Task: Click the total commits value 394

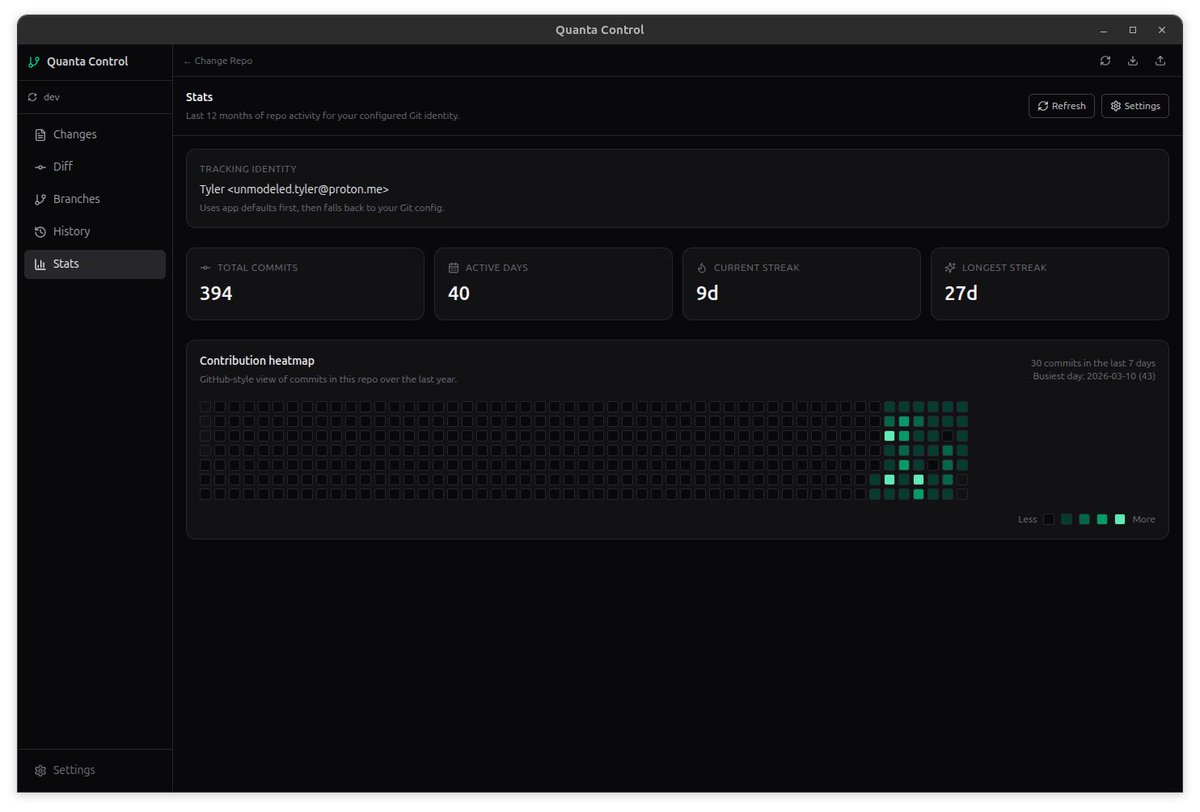Action: [x=216, y=294]
